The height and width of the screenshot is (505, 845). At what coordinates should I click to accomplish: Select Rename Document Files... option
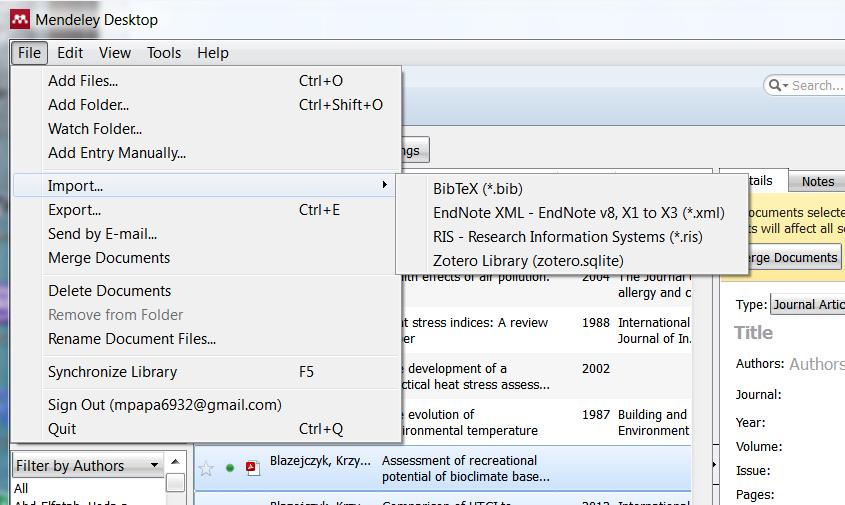coord(206,338)
